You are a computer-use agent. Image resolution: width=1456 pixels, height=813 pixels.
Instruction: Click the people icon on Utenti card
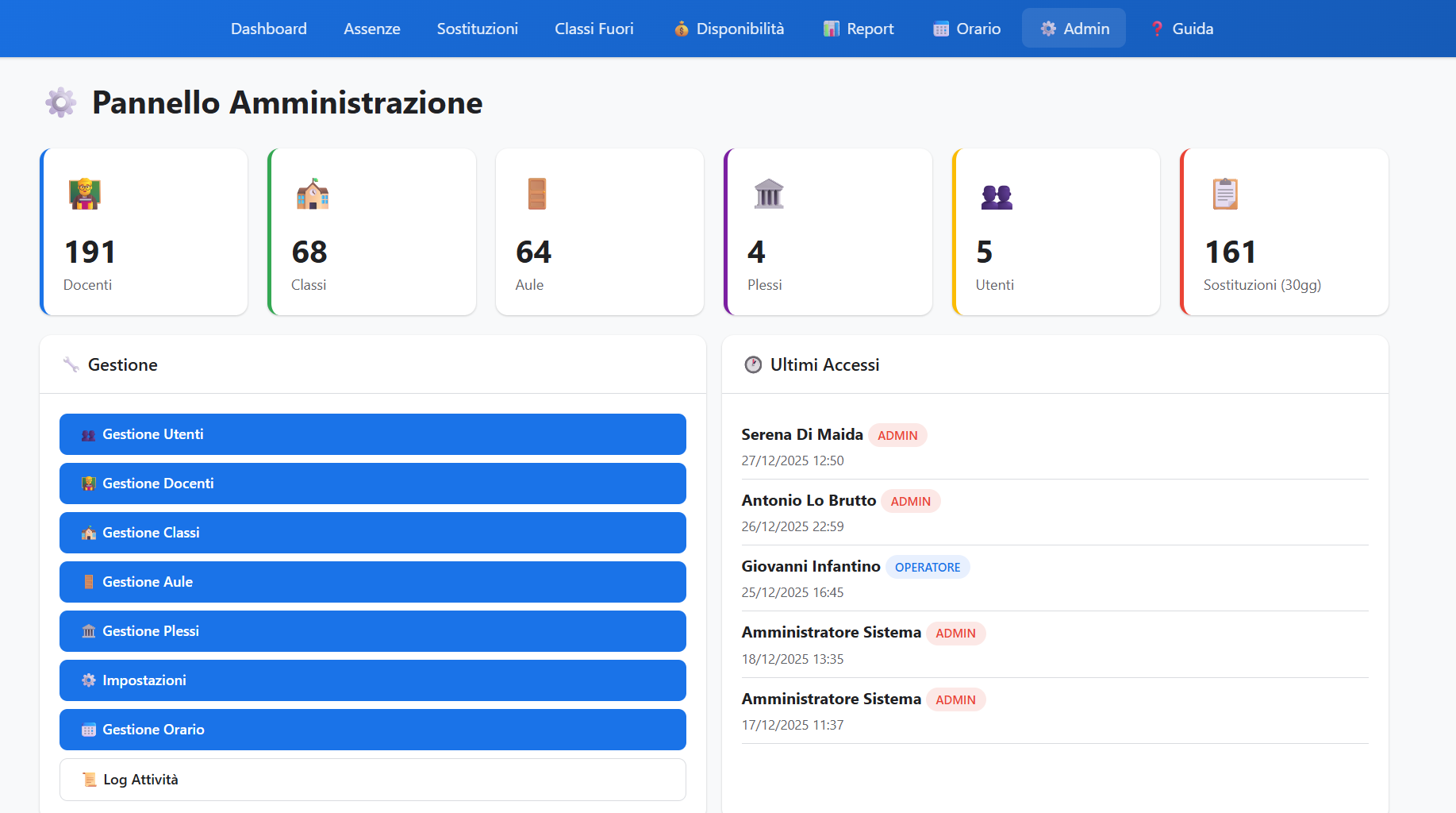(x=997, y=196)
